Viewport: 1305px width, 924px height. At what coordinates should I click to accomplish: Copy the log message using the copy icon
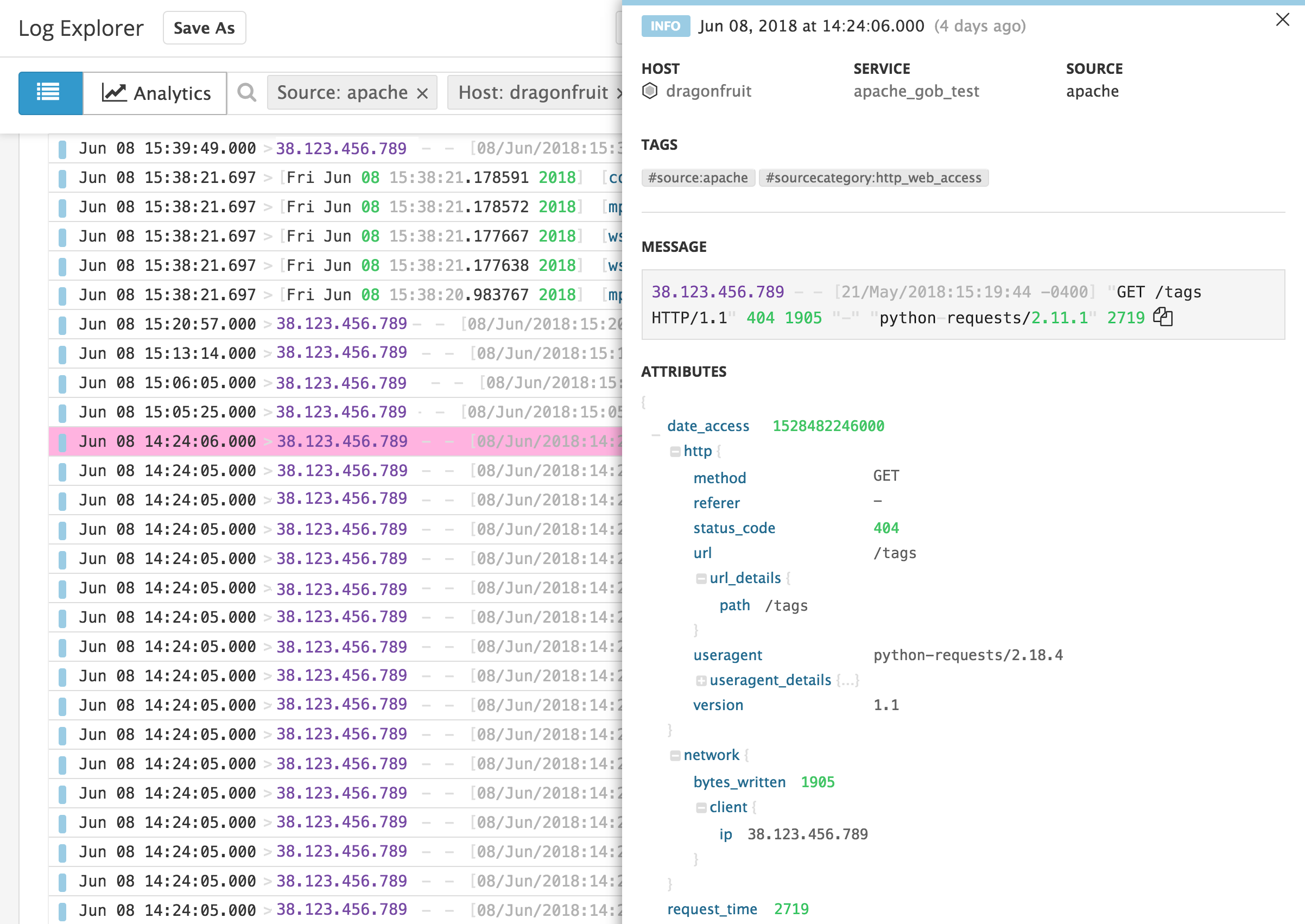click(1162, 318)
